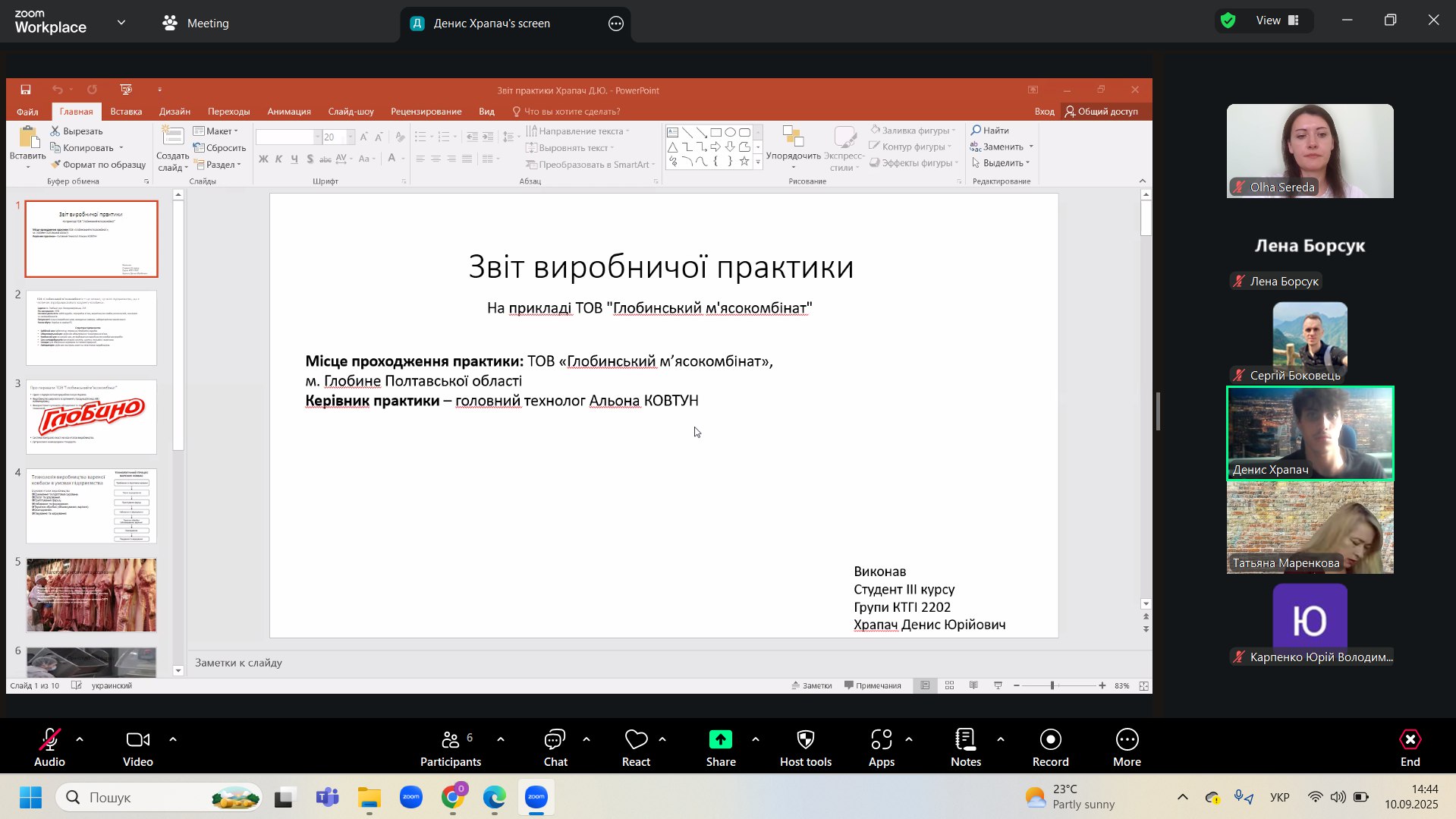Open the Participants panel in Zoom
Viewport: 1456px width, 819px height.
[451, 748]
